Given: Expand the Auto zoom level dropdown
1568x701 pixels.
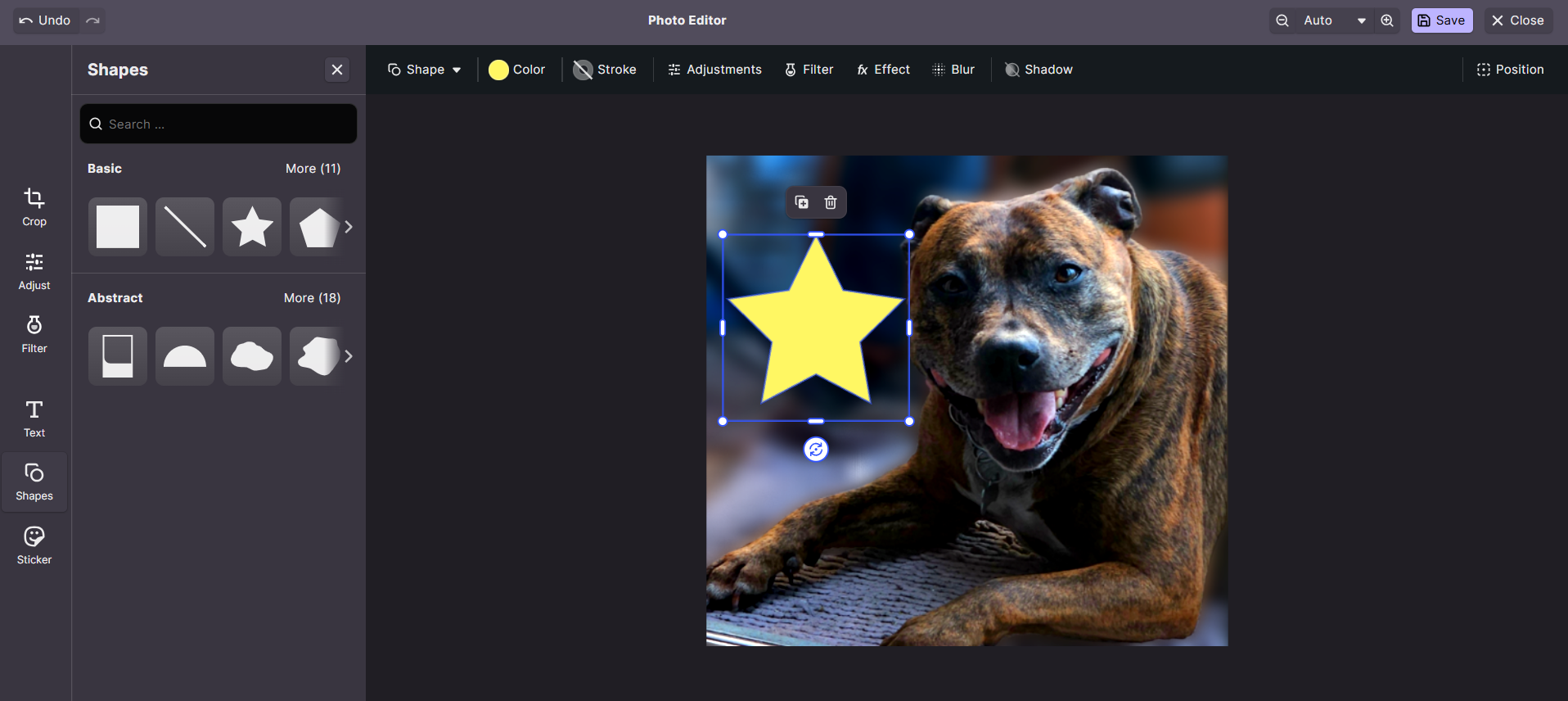Looking at the screenshot, I should (1361, 20).
